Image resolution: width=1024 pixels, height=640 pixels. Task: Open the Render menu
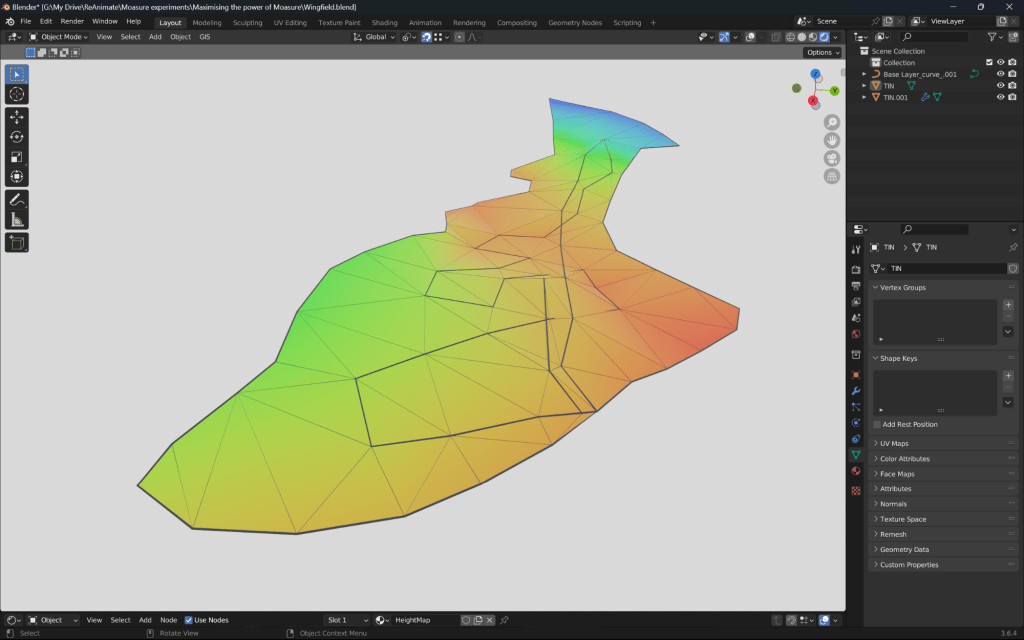click(x=72, y=21)
